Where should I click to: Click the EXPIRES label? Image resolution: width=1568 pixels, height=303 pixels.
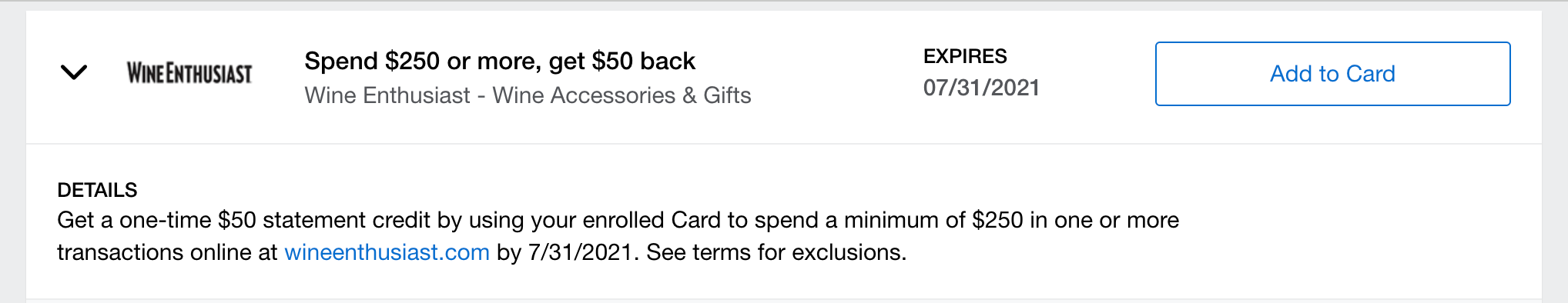click(965, 56)
